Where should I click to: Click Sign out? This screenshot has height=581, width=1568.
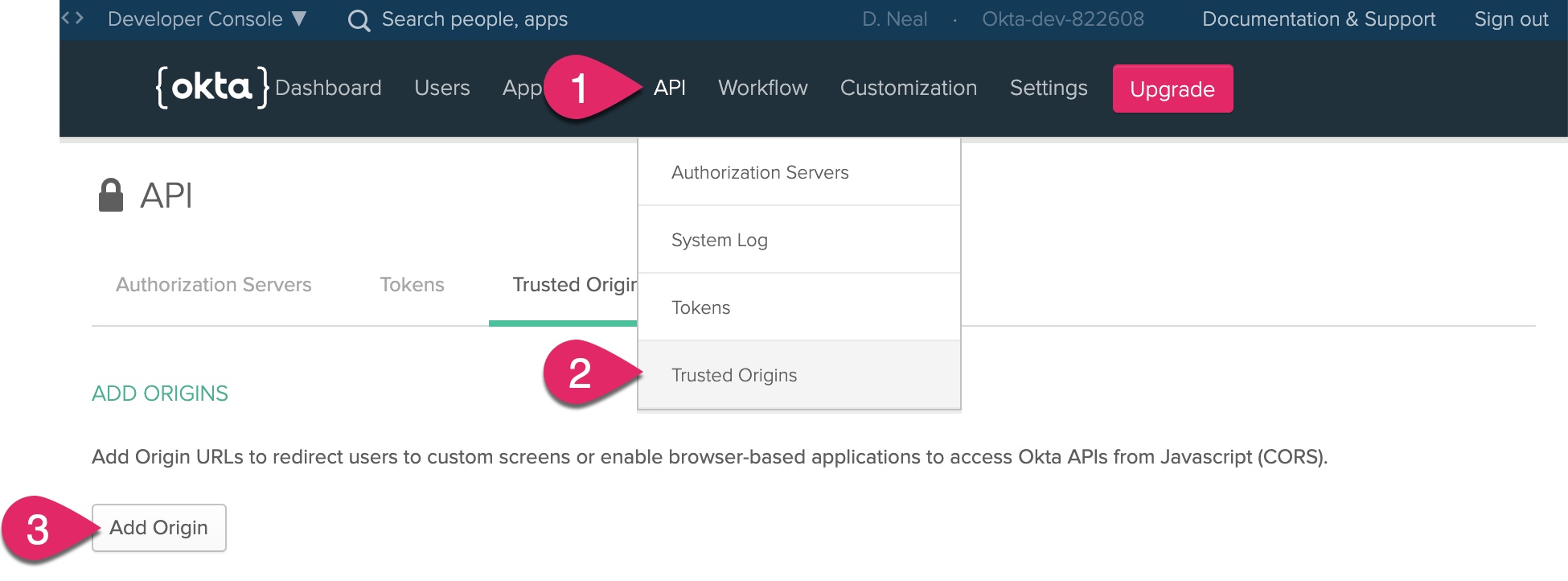pyautogui.click(x=1510, y=19)
